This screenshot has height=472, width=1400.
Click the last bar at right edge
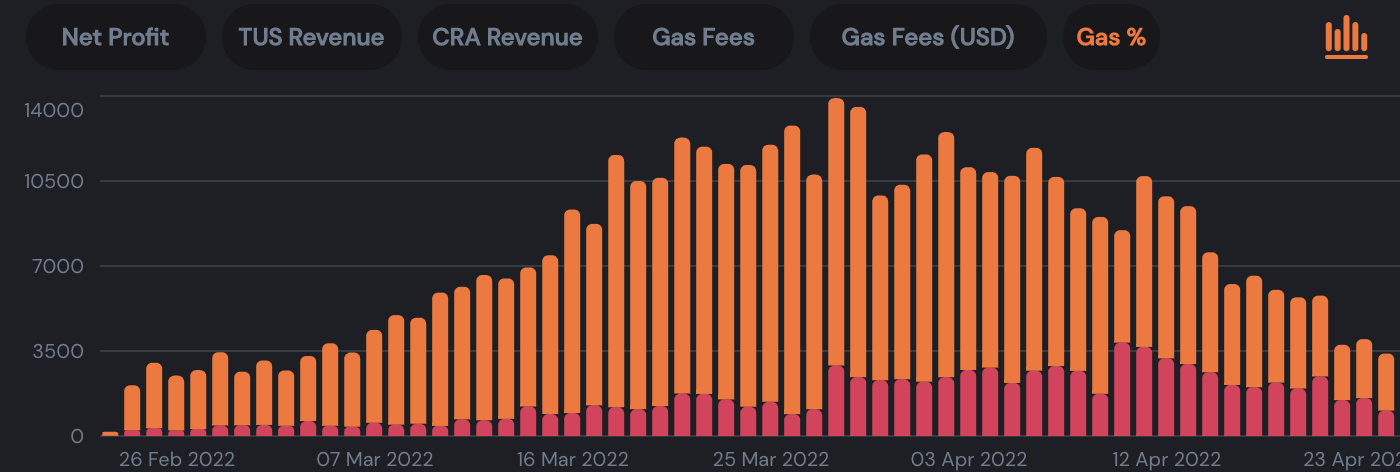click(1386, 395)
